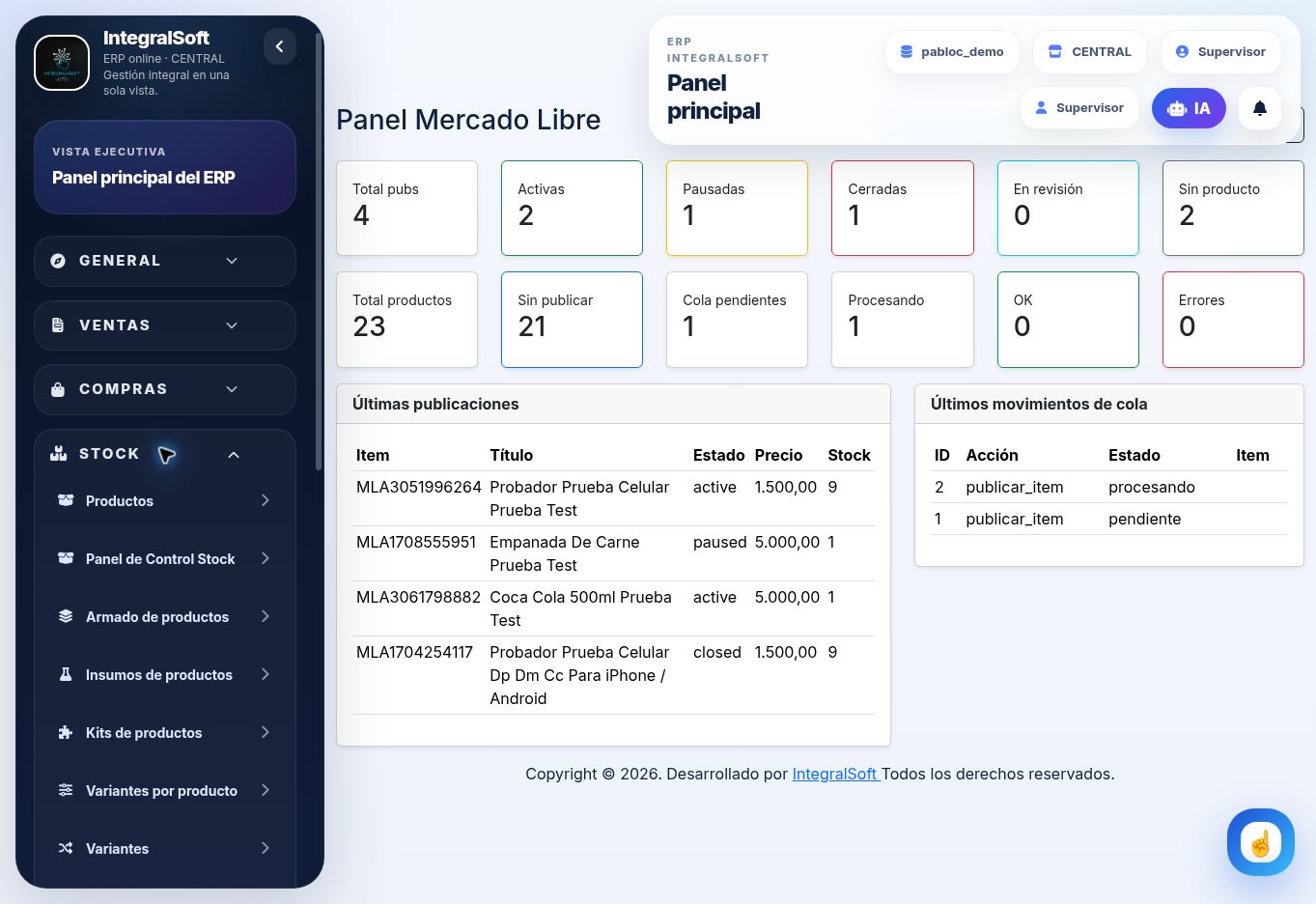Click the person icon on lower Supervisor button
The image size is (1316, 904).
[1041, 108]
